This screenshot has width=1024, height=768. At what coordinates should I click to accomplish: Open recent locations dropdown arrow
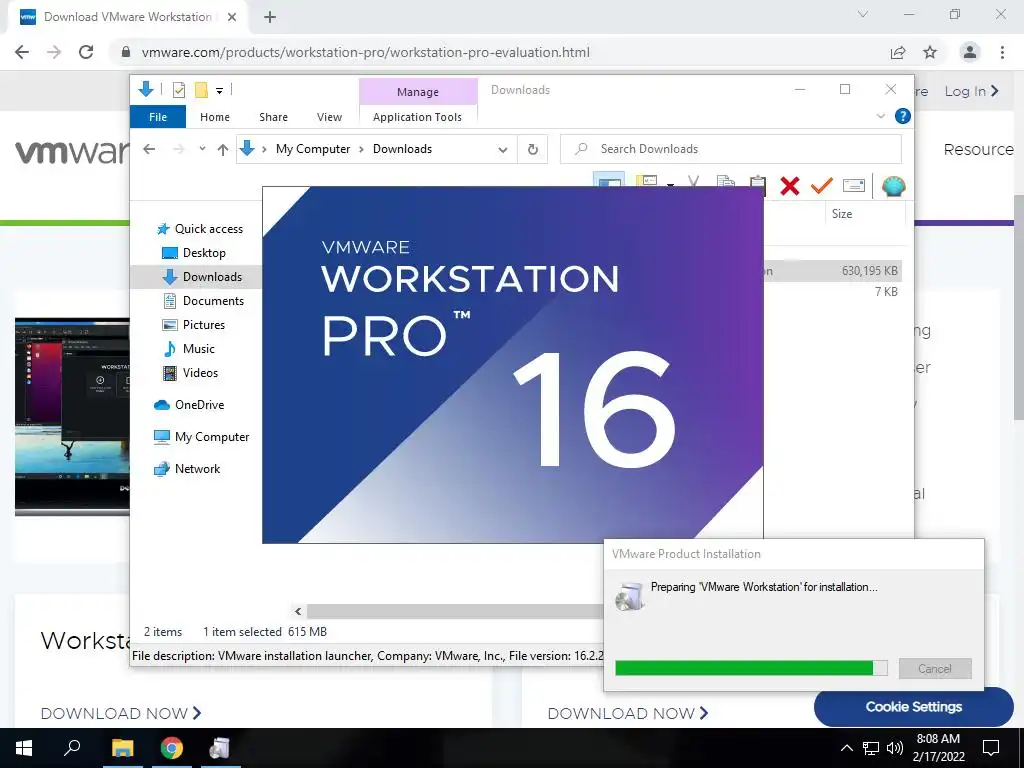point(202,149)
